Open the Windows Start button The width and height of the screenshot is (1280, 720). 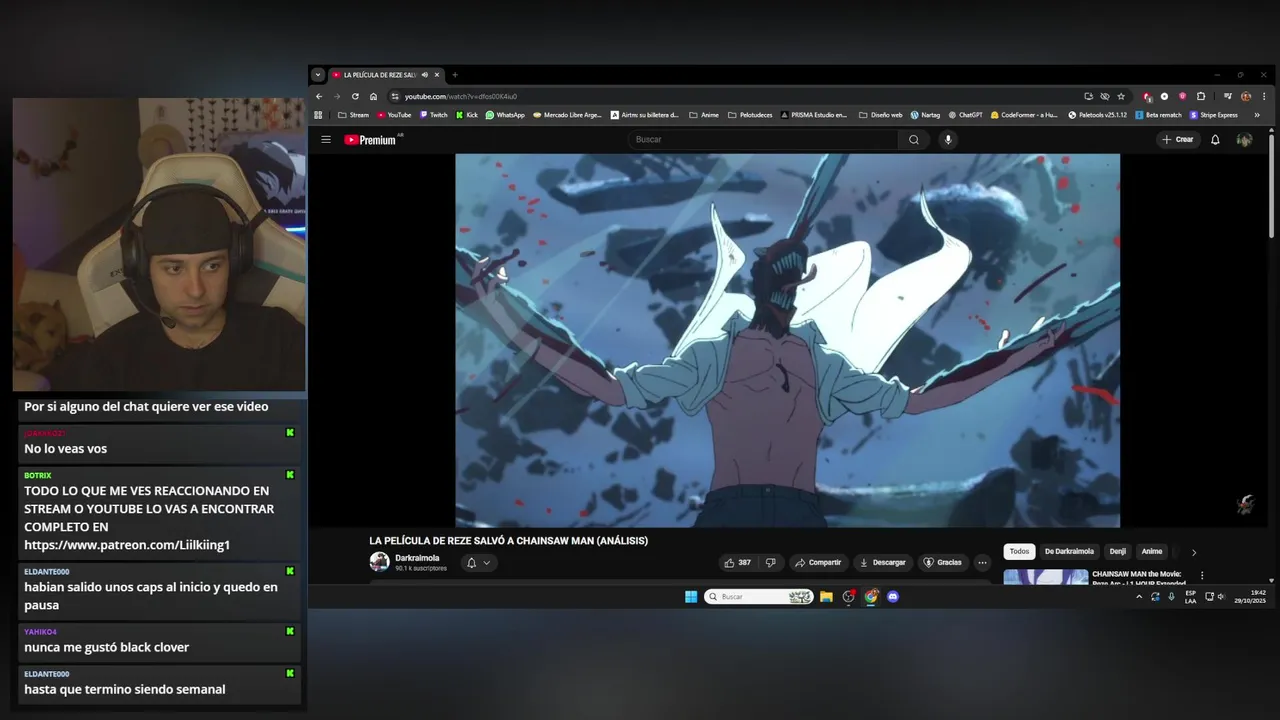coord(691,597)
